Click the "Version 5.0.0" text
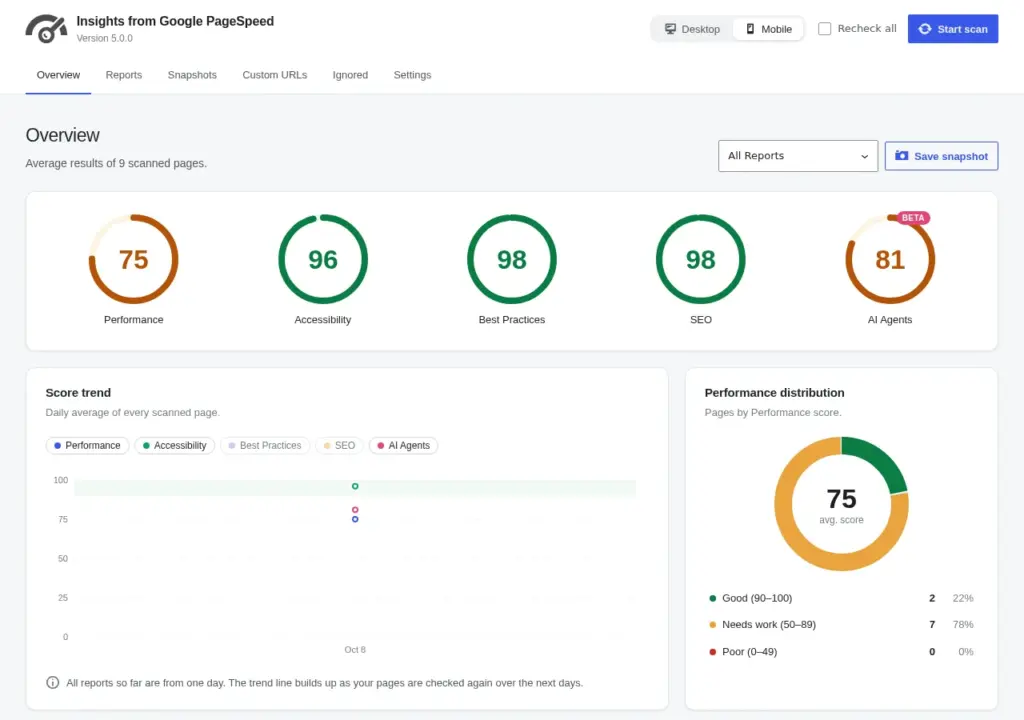 click(104, 39)
